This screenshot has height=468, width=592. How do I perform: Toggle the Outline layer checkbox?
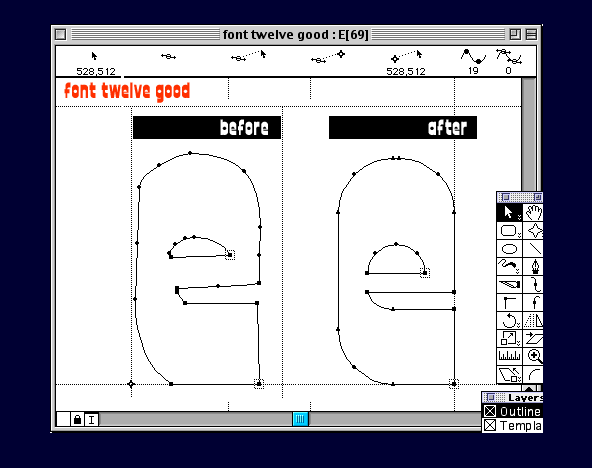click(490, 411)
